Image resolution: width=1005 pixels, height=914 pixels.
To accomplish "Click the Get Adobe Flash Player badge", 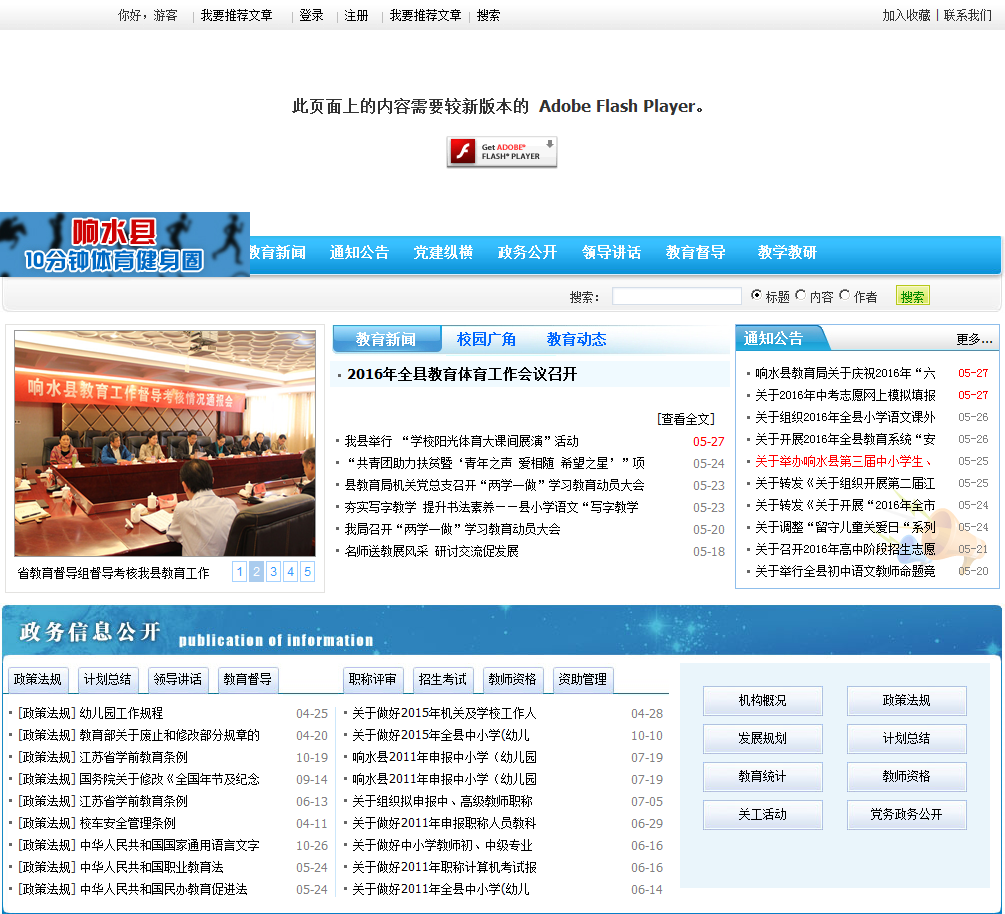I will (502, 152).
